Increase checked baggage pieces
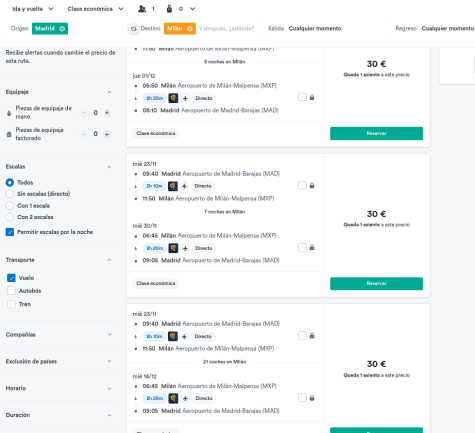 [x=107, y=134]
